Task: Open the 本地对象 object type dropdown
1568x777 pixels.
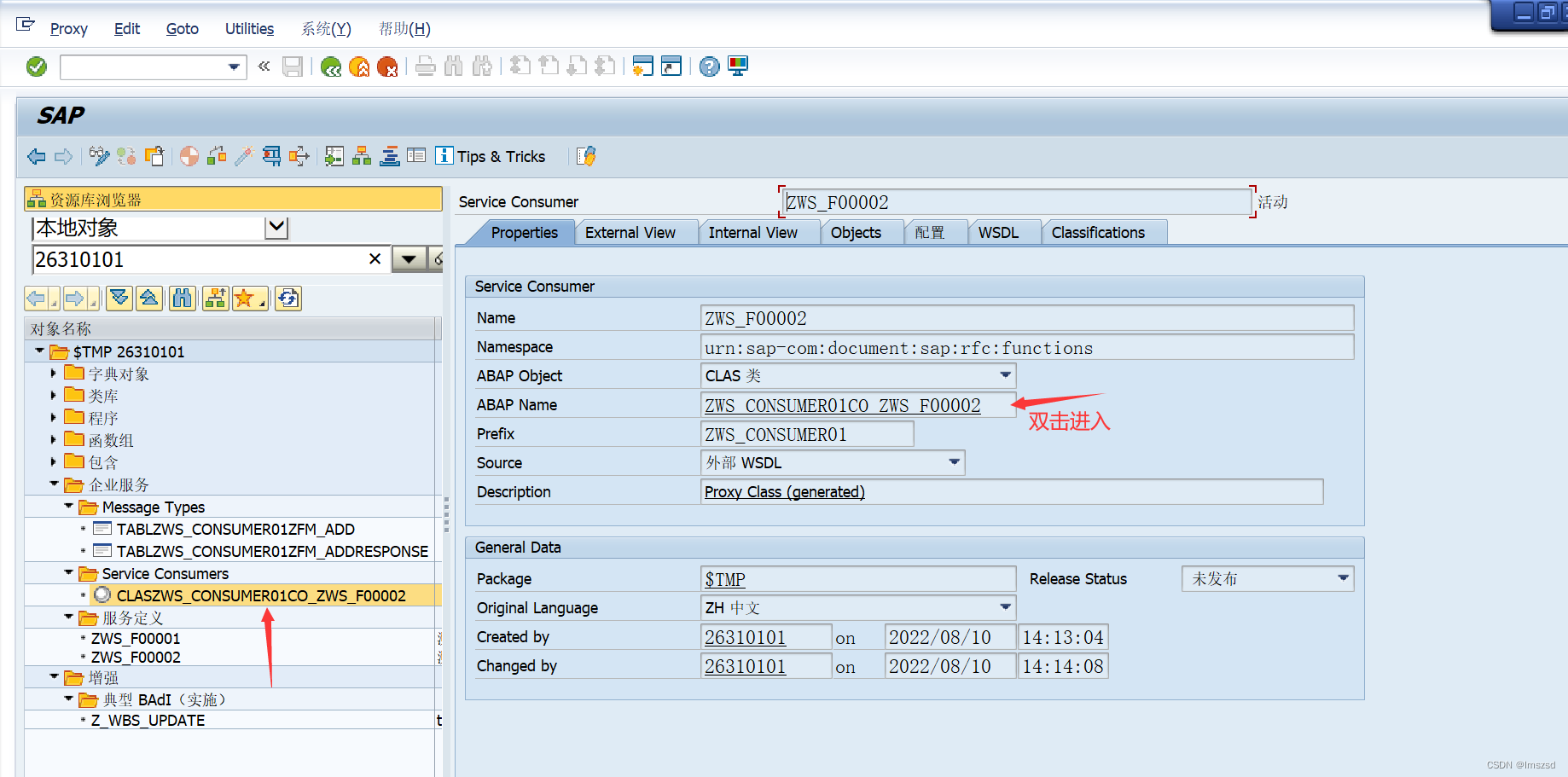Action: point(277,227)
